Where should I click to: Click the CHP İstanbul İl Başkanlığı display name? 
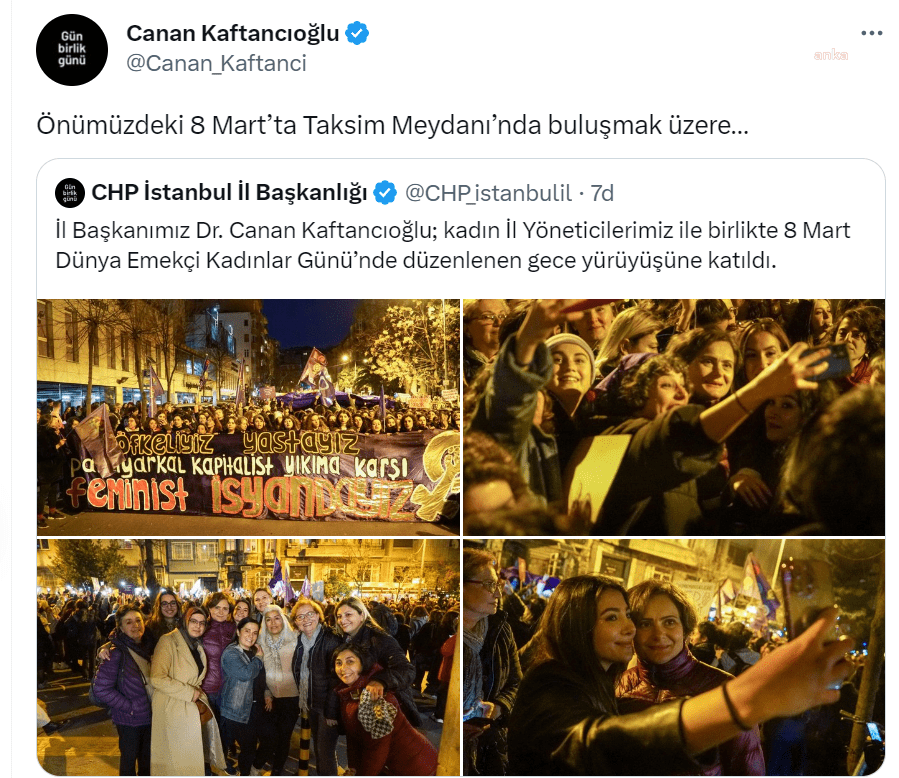coord(229,193)
